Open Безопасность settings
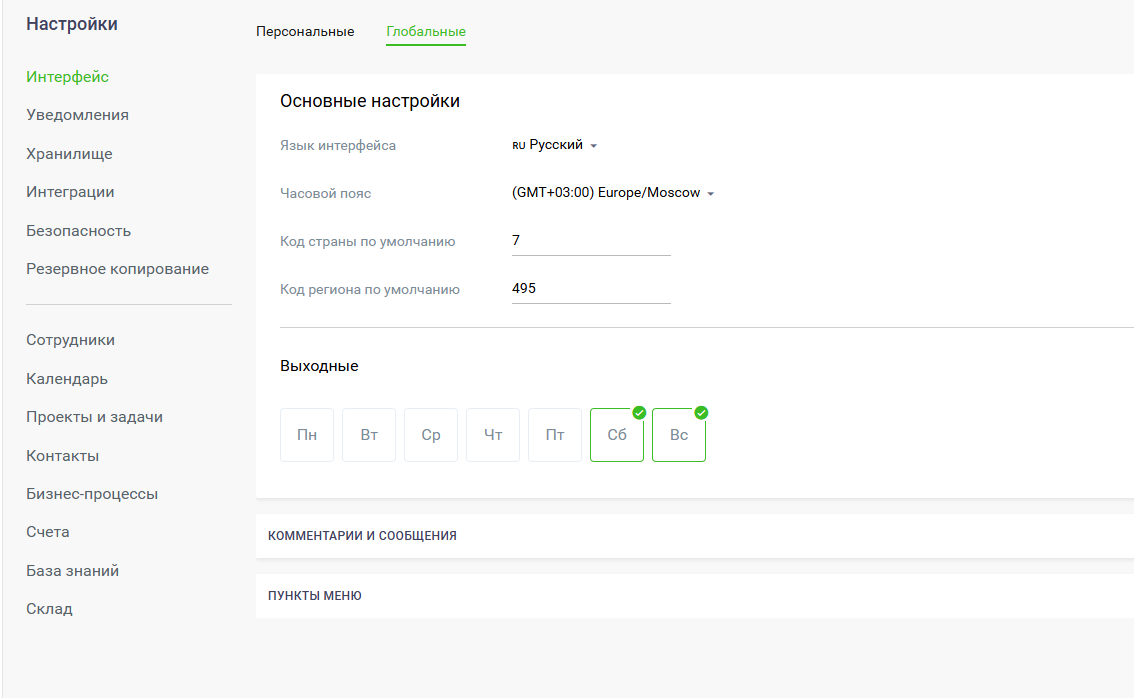 coord(78,231)
